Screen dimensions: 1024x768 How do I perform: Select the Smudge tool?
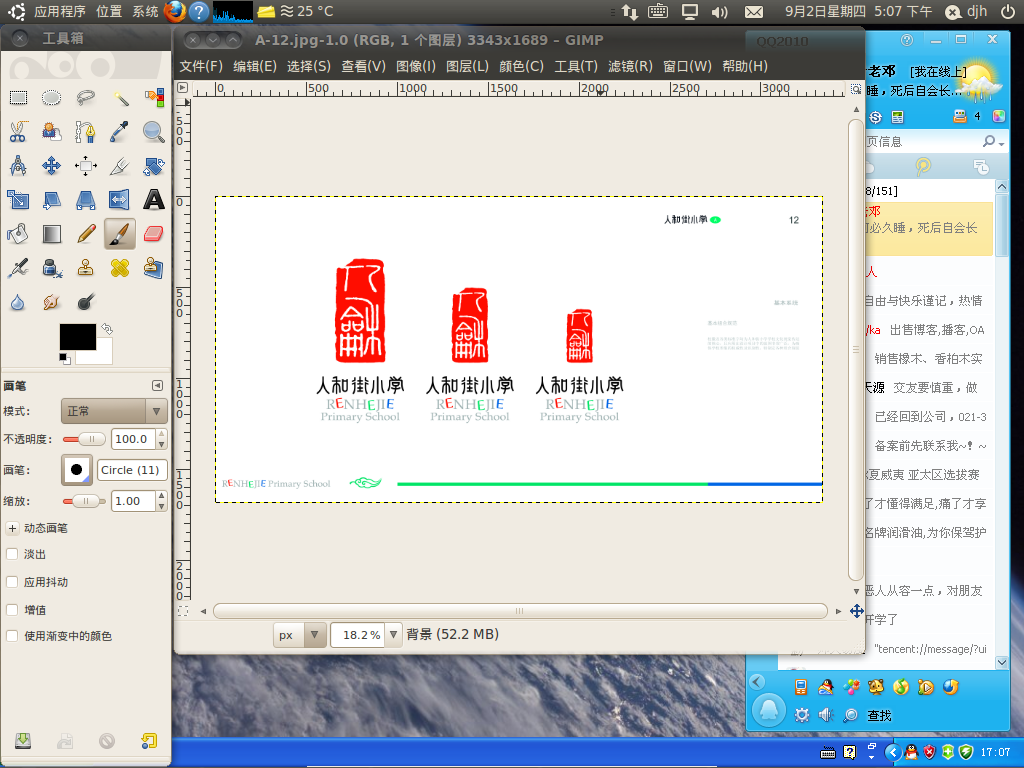click(x=52, y=302)
